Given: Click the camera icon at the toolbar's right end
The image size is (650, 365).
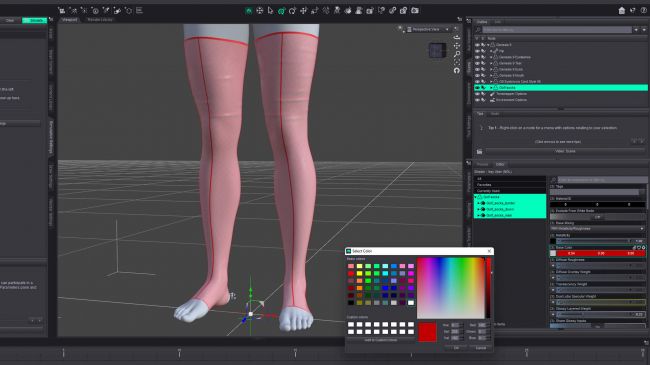Looking at the screenshot, I should [x=415, y=11].
